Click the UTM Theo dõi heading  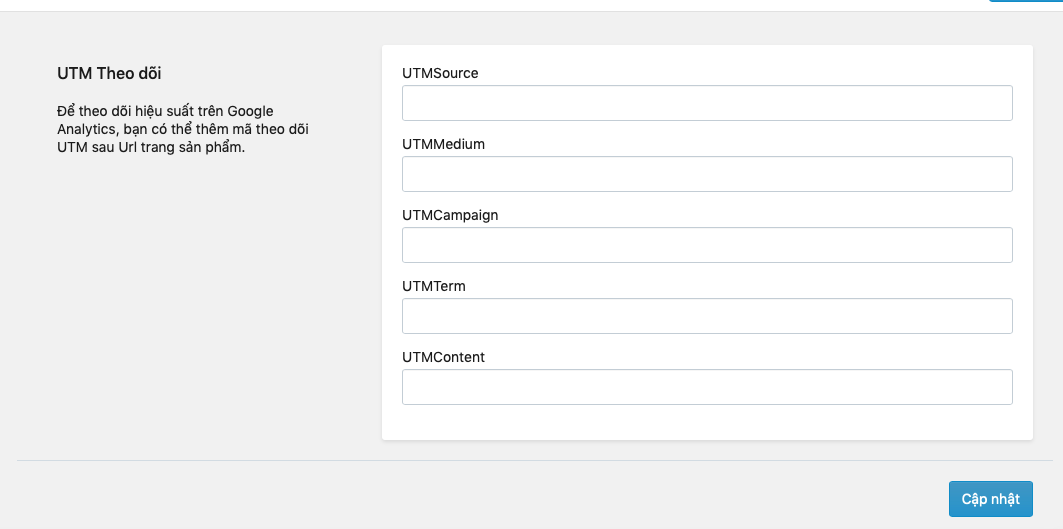[x=109, y=73]
